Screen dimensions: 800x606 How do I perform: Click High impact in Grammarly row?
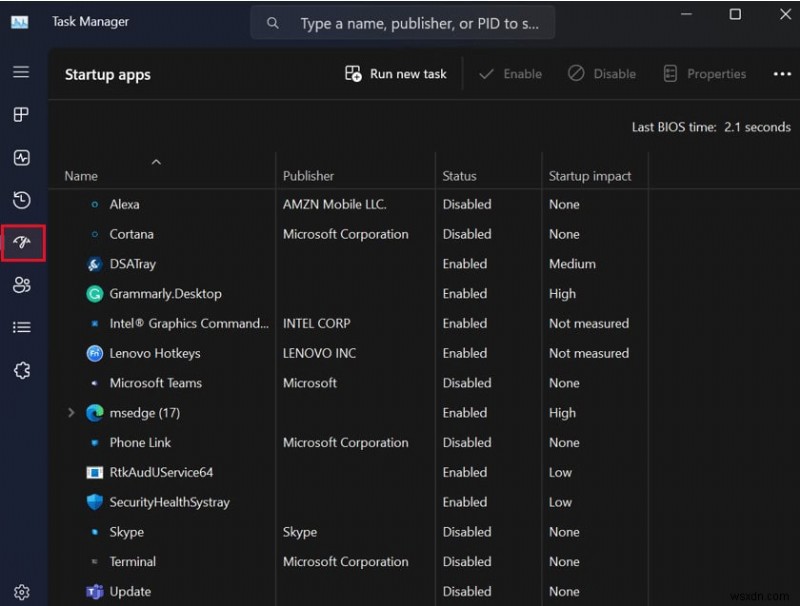pos(562,294)
